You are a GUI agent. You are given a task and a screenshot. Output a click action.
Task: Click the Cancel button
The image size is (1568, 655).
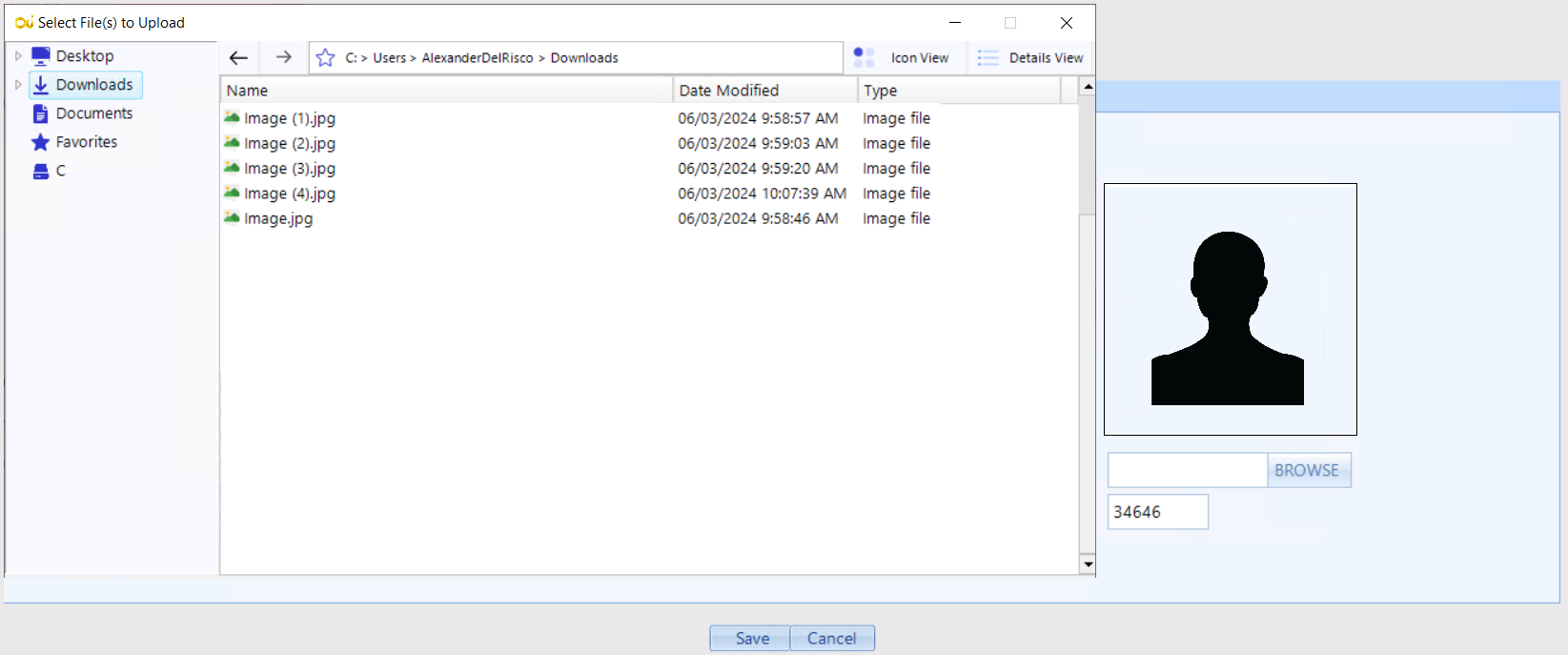(831, 639)
